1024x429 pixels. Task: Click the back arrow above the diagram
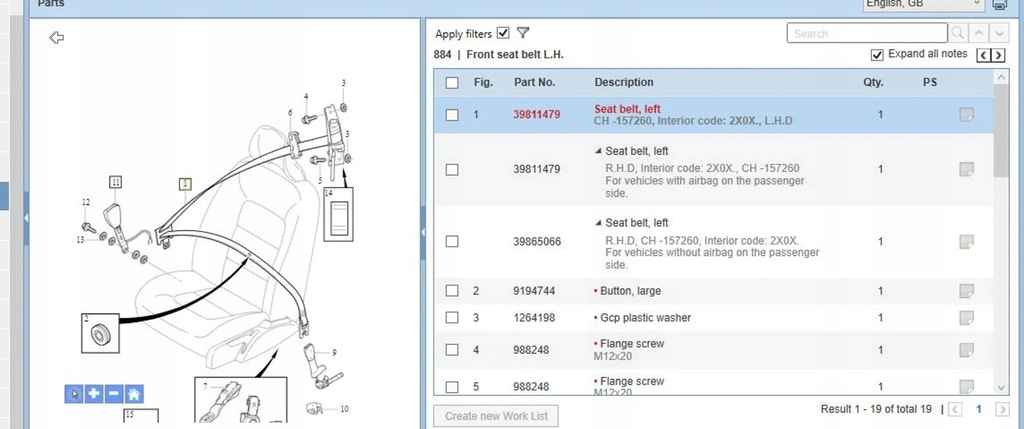tap(57, 37)
